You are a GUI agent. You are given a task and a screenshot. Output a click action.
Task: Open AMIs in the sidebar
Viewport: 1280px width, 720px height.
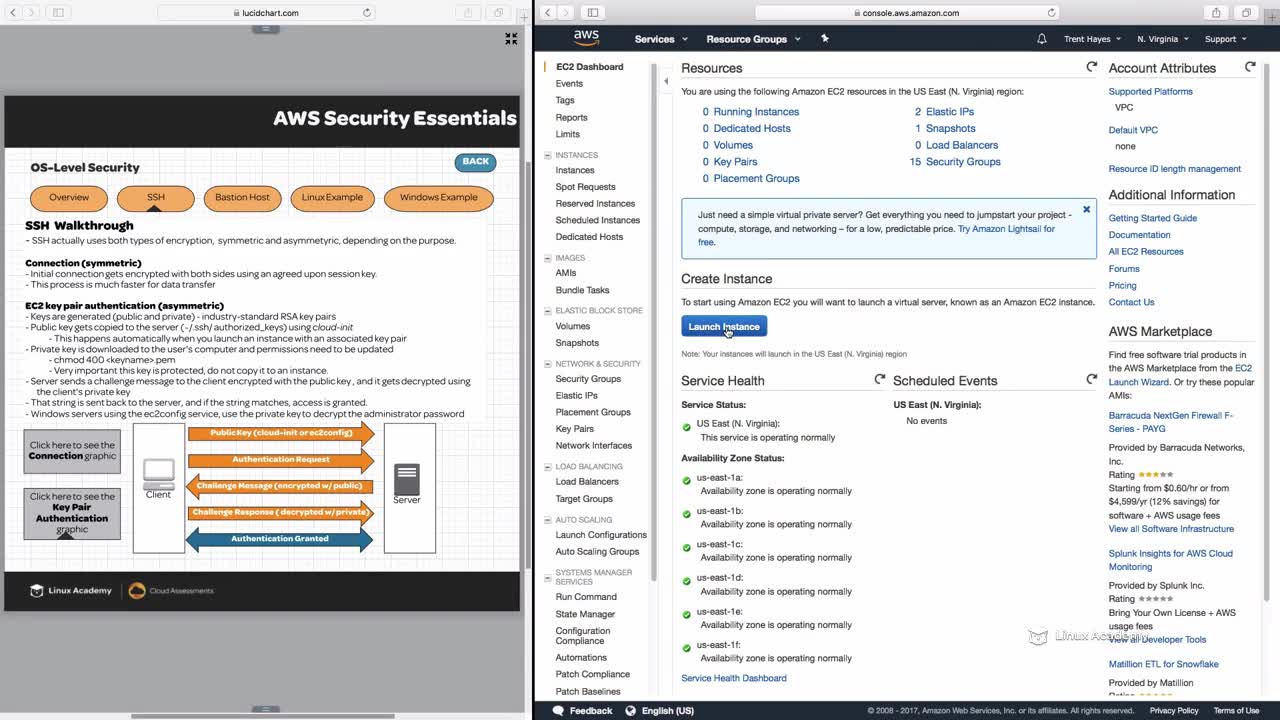(x=566, y=273)
